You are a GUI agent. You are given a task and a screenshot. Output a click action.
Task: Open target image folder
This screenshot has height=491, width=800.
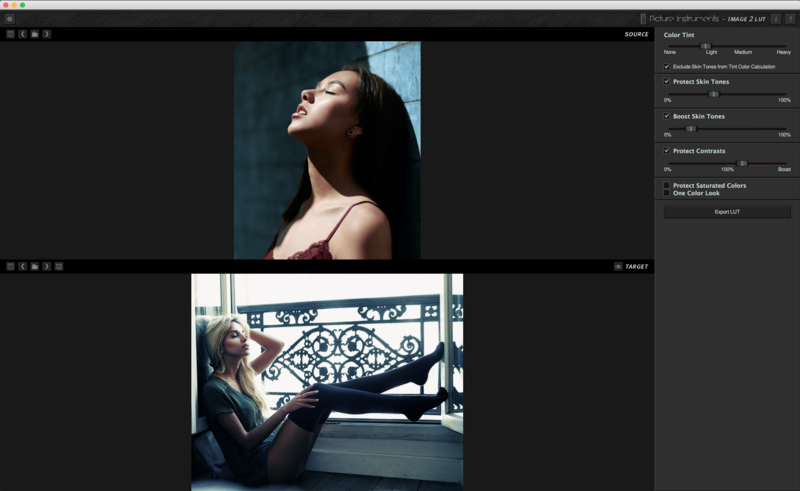35,266
